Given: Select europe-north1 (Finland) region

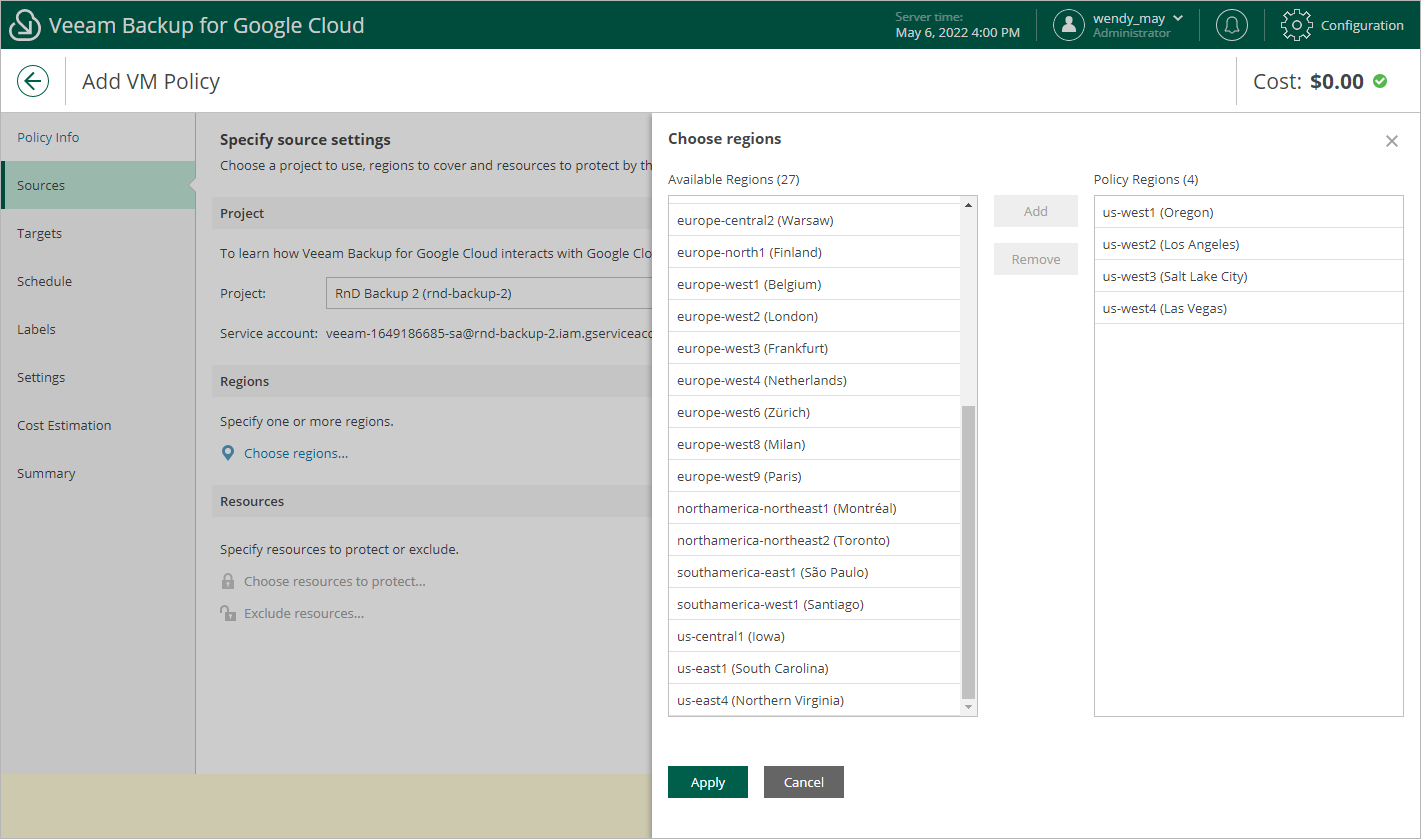Looking at the screenshot, I should click(x=814, y=252).
